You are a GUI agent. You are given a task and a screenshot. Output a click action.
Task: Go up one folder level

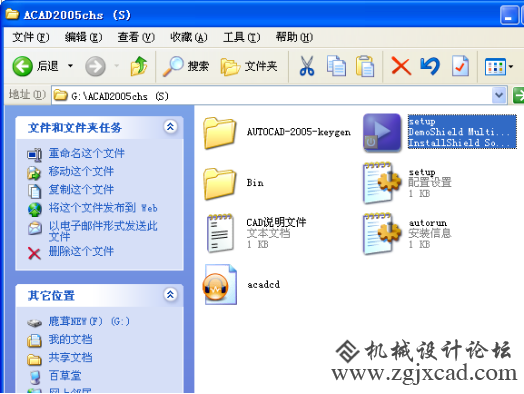coord(139,66)
